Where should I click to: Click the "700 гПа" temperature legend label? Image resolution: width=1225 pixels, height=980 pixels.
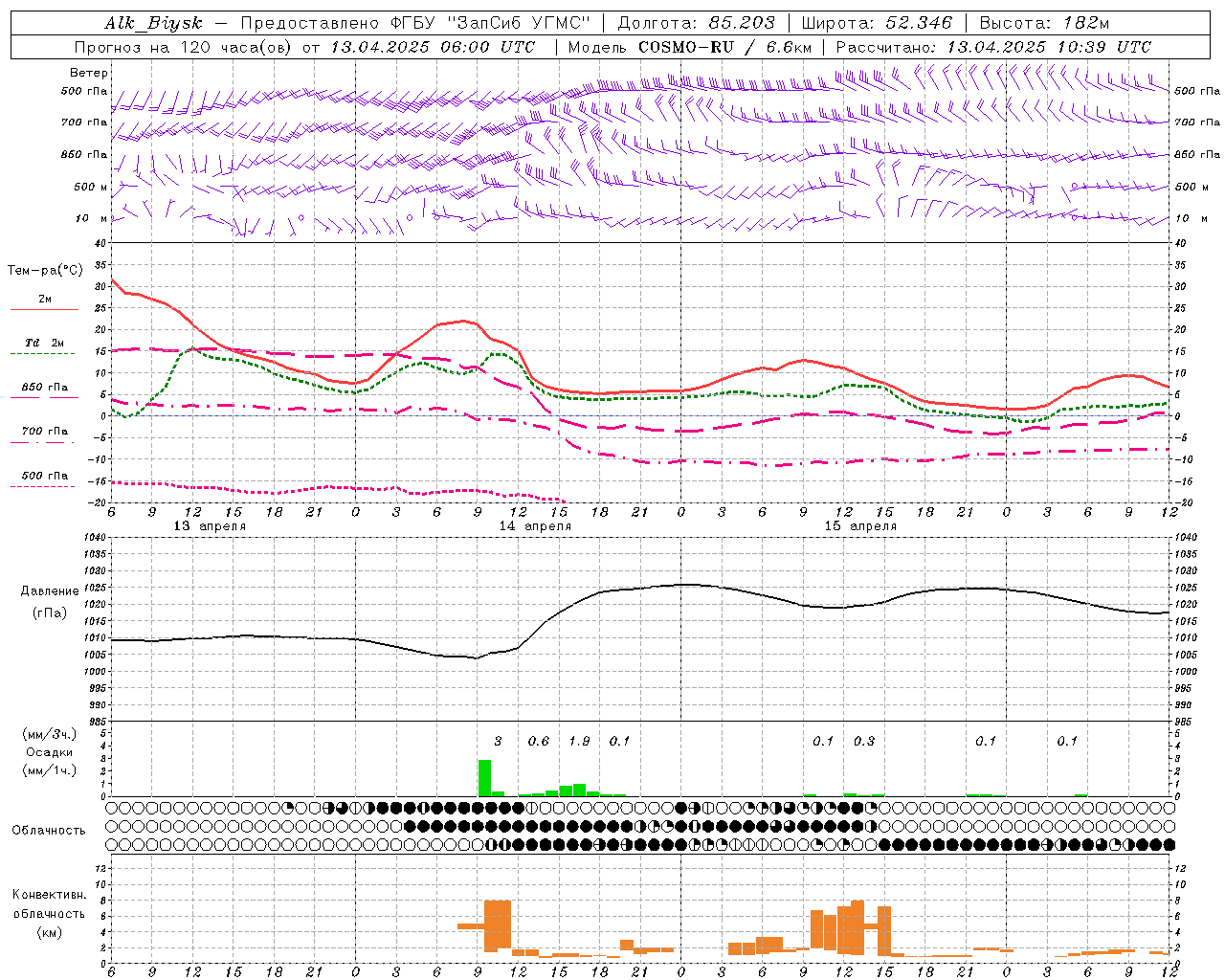(x=45, y=432)
